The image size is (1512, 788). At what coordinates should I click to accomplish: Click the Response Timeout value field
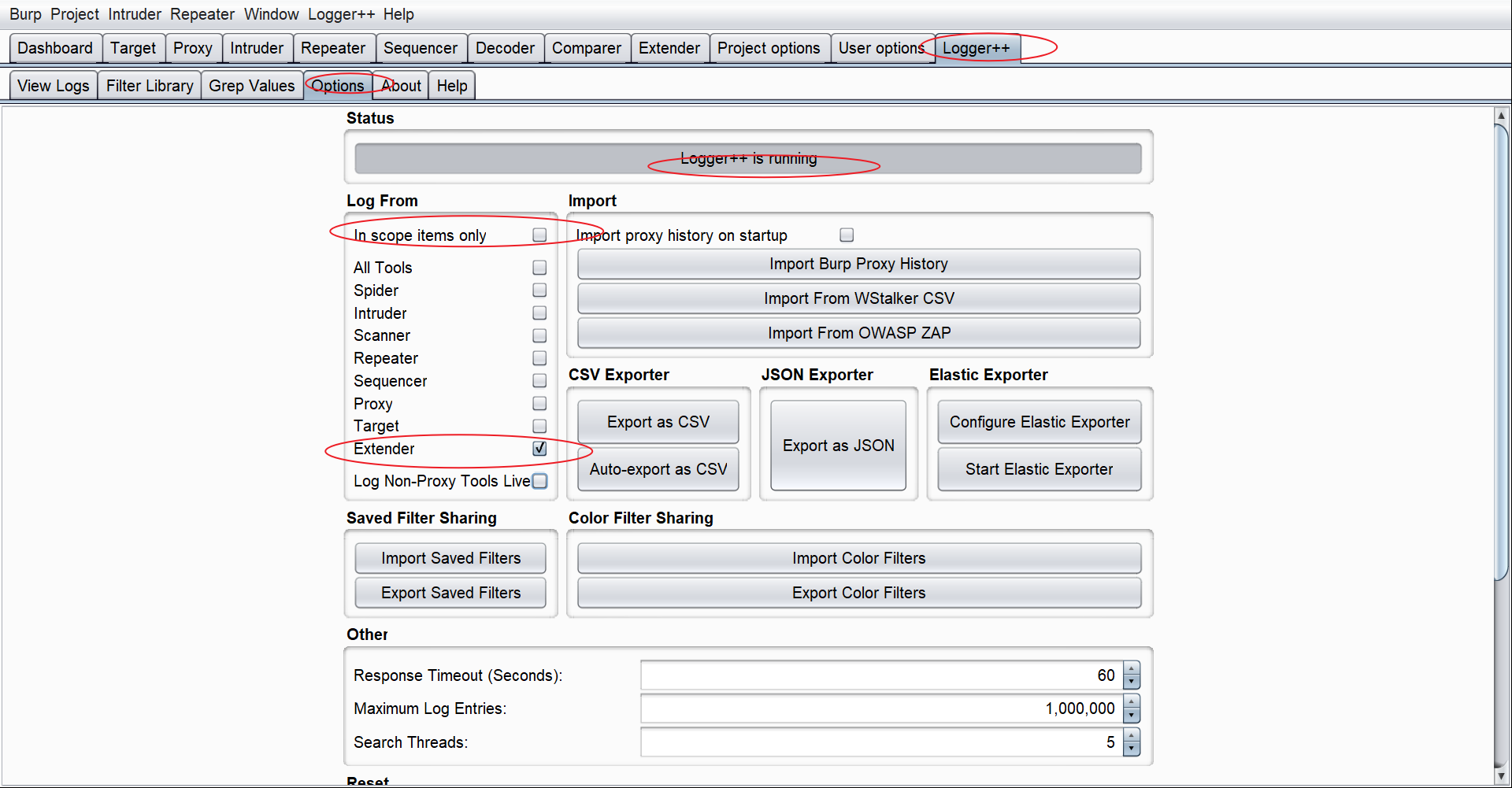pyautogui.click(x=882, y=675)
